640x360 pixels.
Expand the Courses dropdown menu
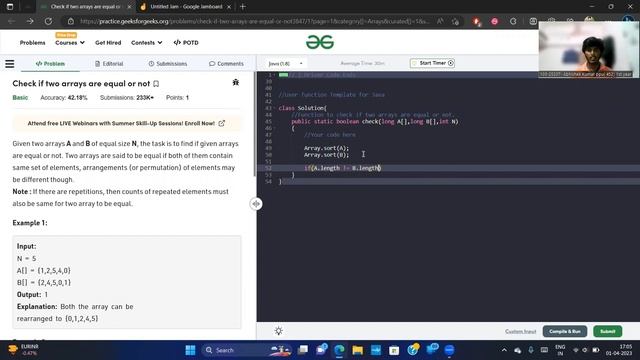pyautogui.click(x=70, y=42)
